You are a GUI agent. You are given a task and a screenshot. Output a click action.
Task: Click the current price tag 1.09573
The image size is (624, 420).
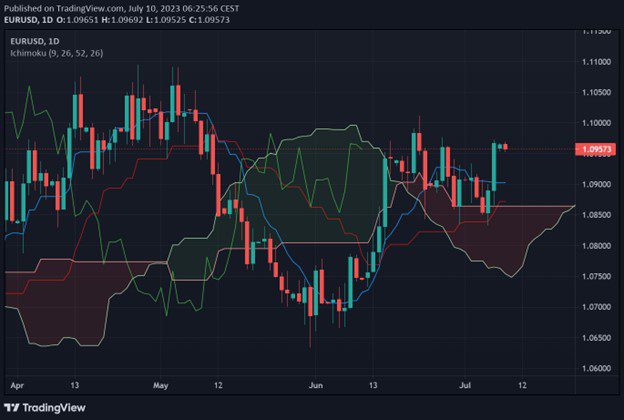595,149
